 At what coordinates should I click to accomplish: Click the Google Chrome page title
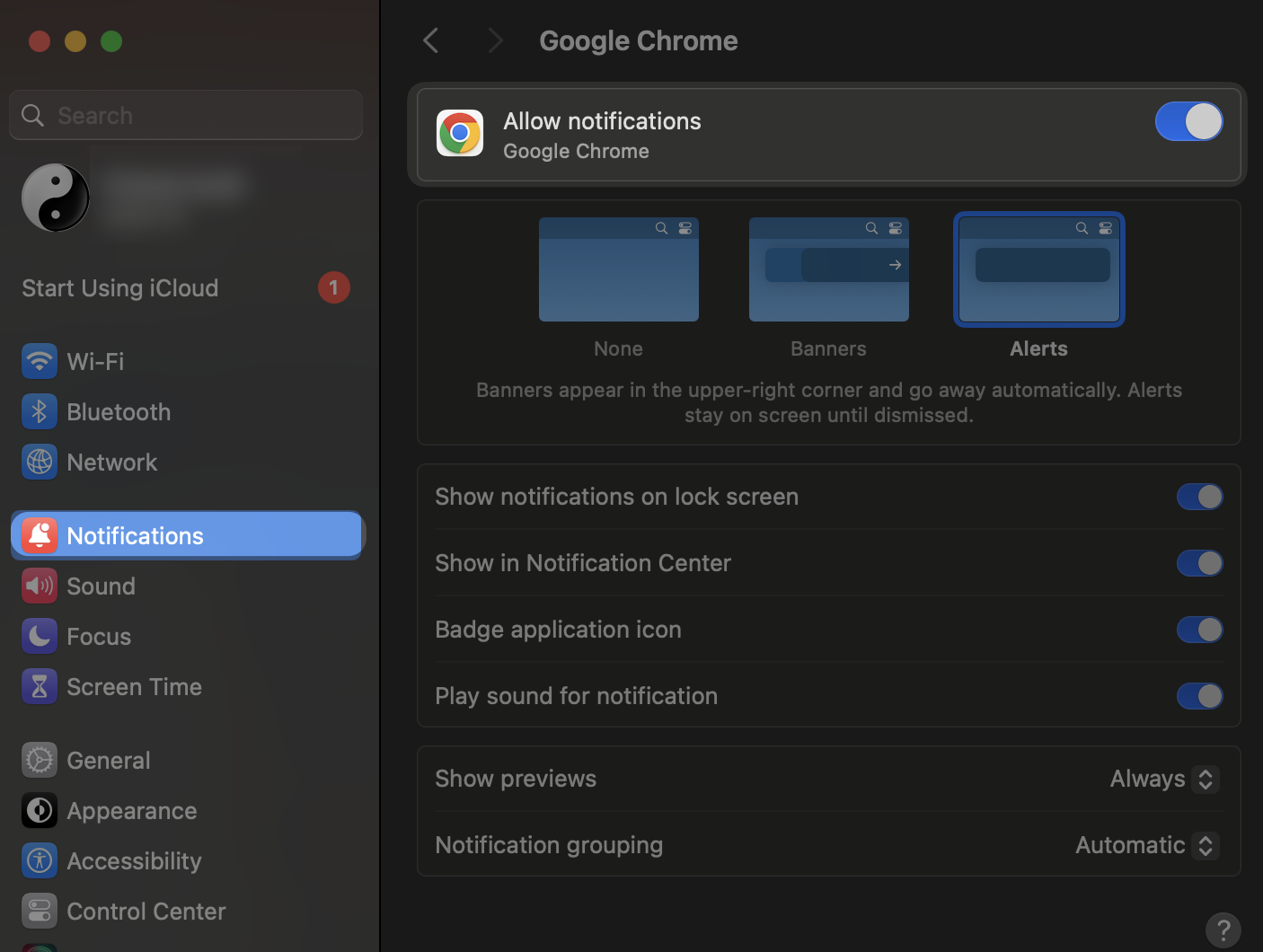click(x=639, y=40)
